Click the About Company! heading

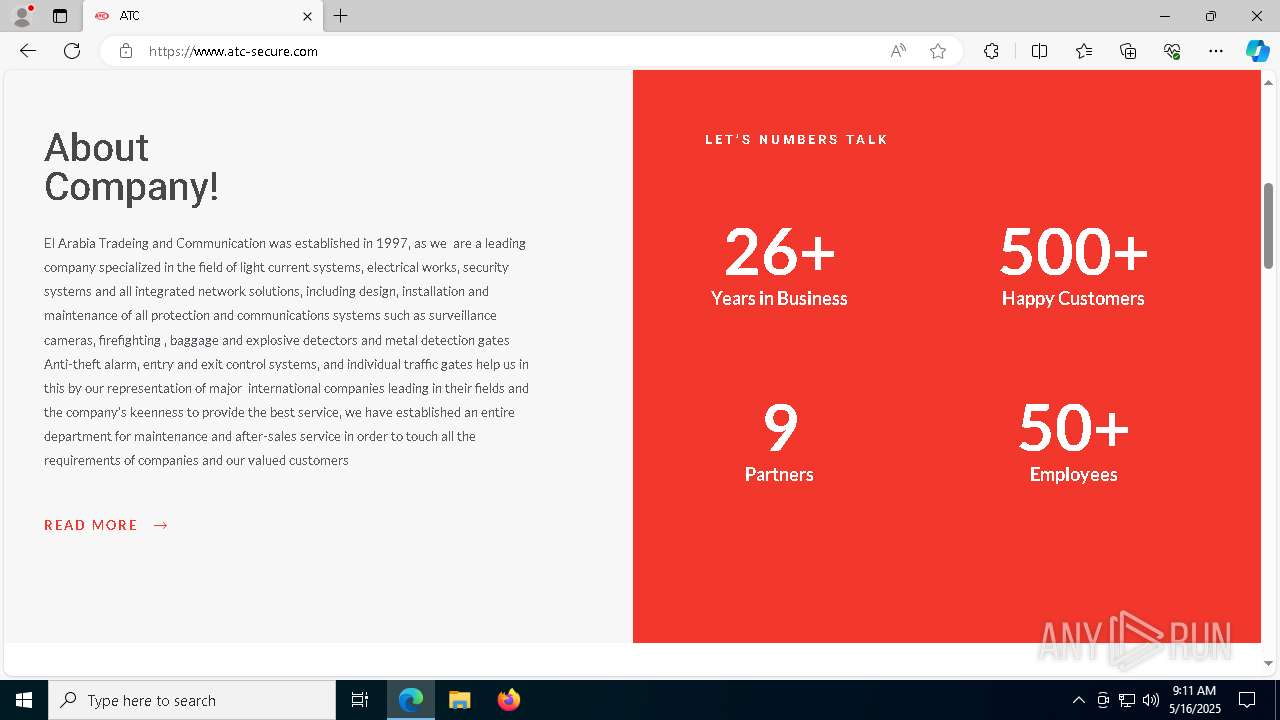[131, 167]
